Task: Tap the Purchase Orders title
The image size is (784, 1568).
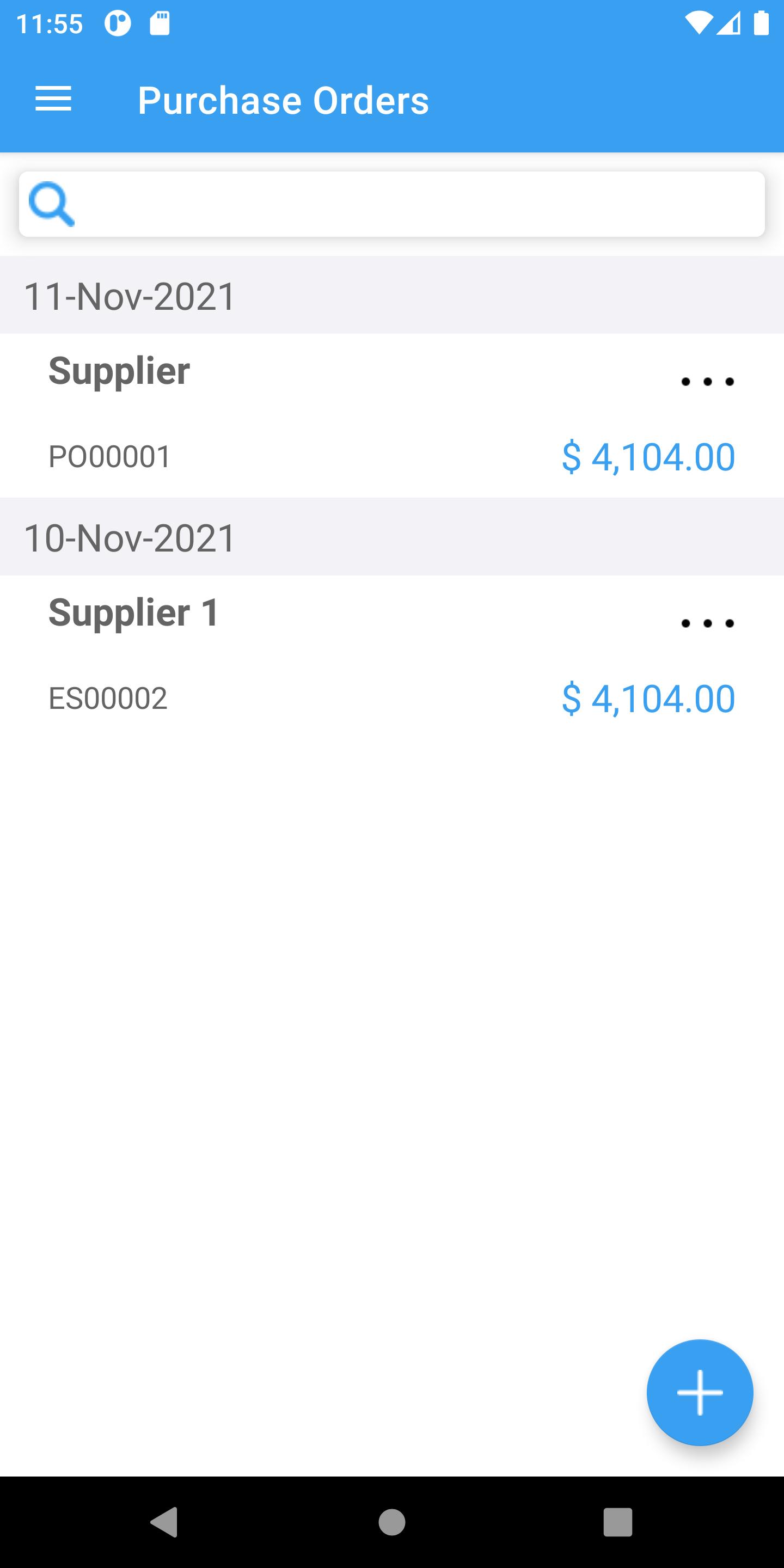Action: click(x=283, y=100)
